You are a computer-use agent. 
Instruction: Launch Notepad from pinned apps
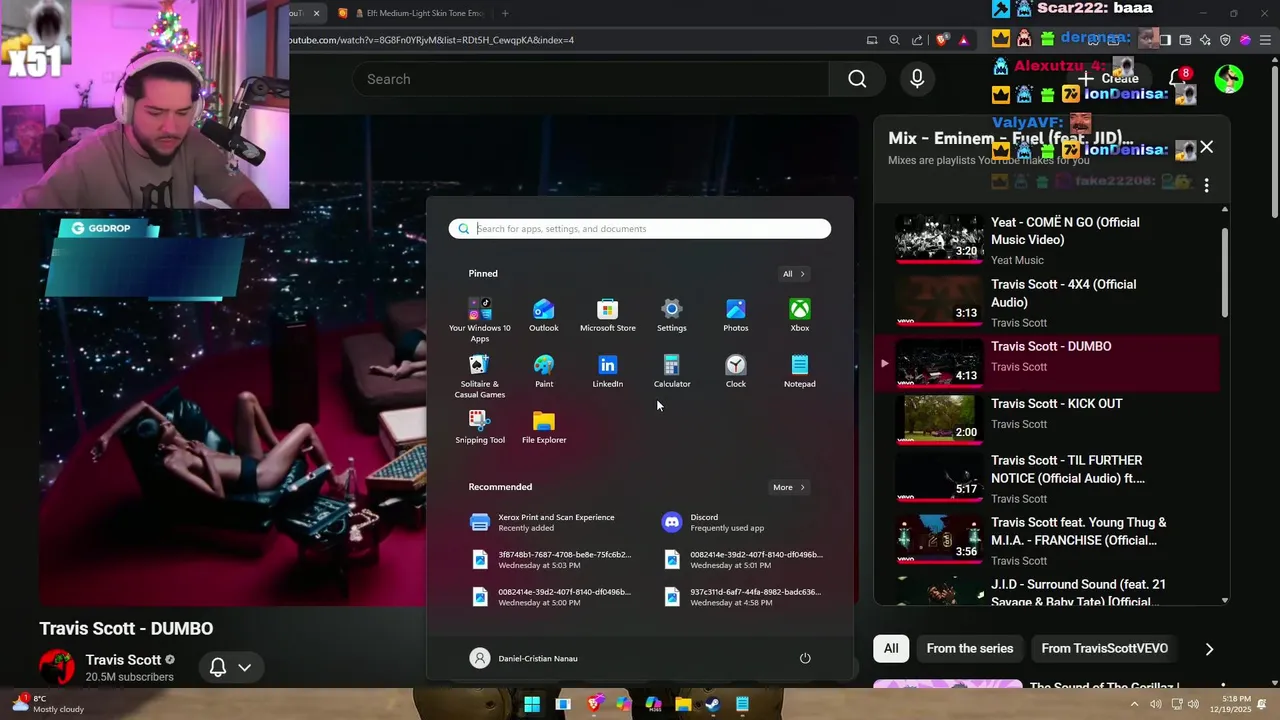click(x=800, y=371)
